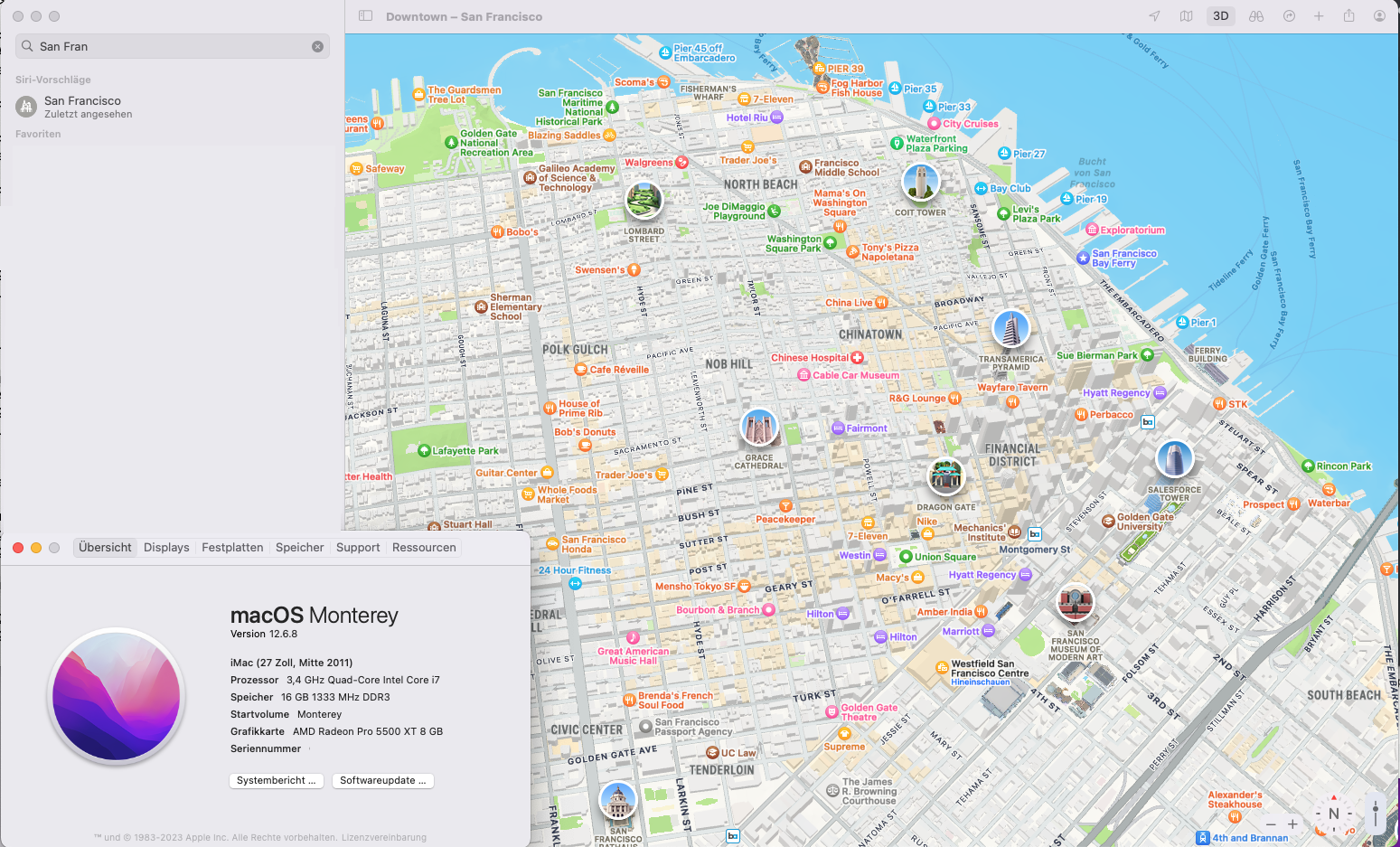Click the Westfield San Francisco Centre pin
Image resolution: width=1400 pixels, height=847 pixels.
click(942, 669)
